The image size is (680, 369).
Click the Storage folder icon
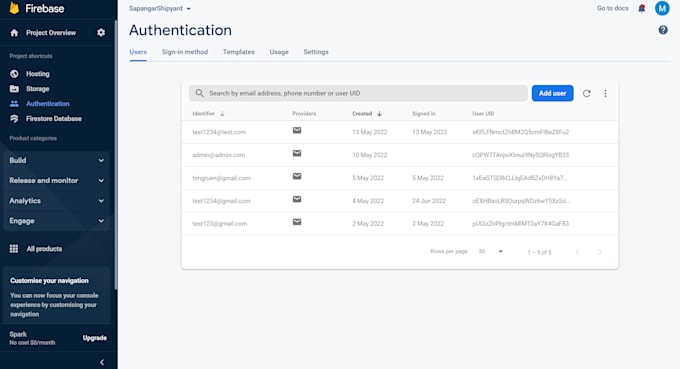coord(14,88)
